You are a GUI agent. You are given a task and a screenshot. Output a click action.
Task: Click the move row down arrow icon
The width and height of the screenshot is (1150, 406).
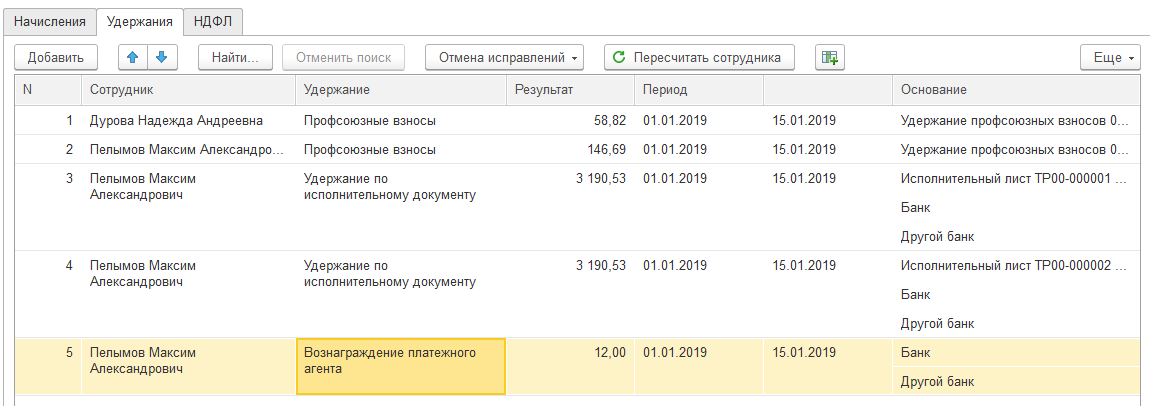(160, 57)
